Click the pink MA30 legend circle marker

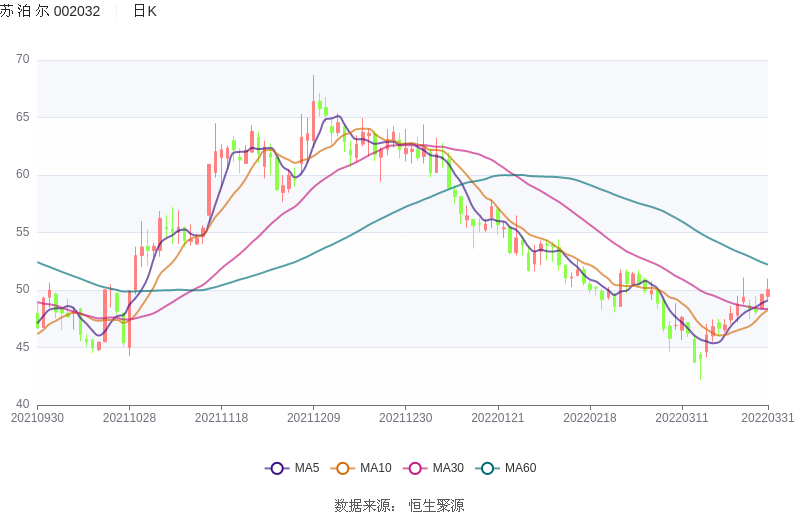[415, 468]
